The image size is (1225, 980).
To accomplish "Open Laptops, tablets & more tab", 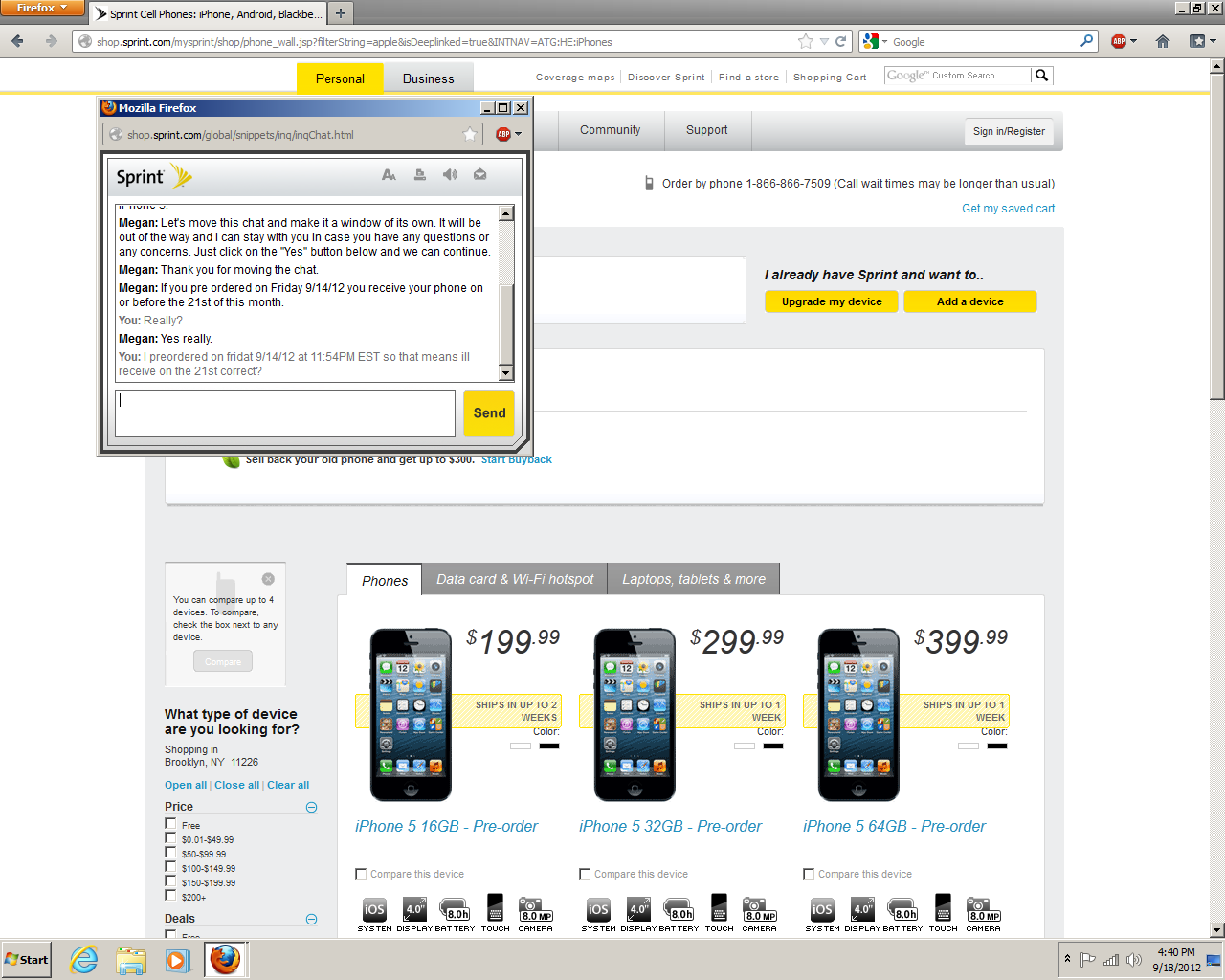I will (x=694, y=579).
